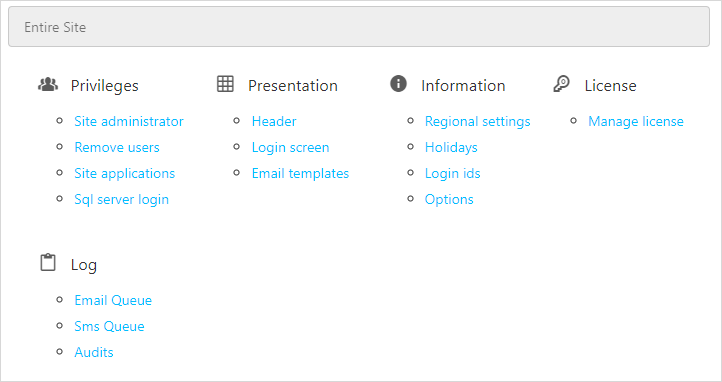Go to Holidays page
The width and height of the screenshot is (722, 382).
(x=451, y=148)
